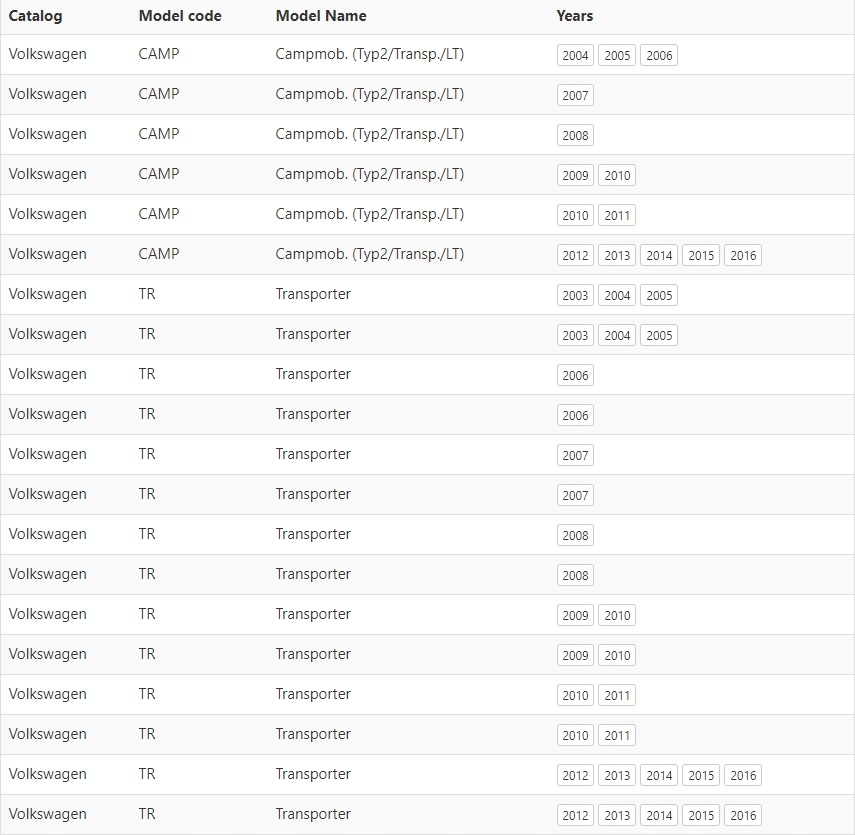Click the 2009 badge in the CAMP row
855x835 pixels.
tap(575, 176)
